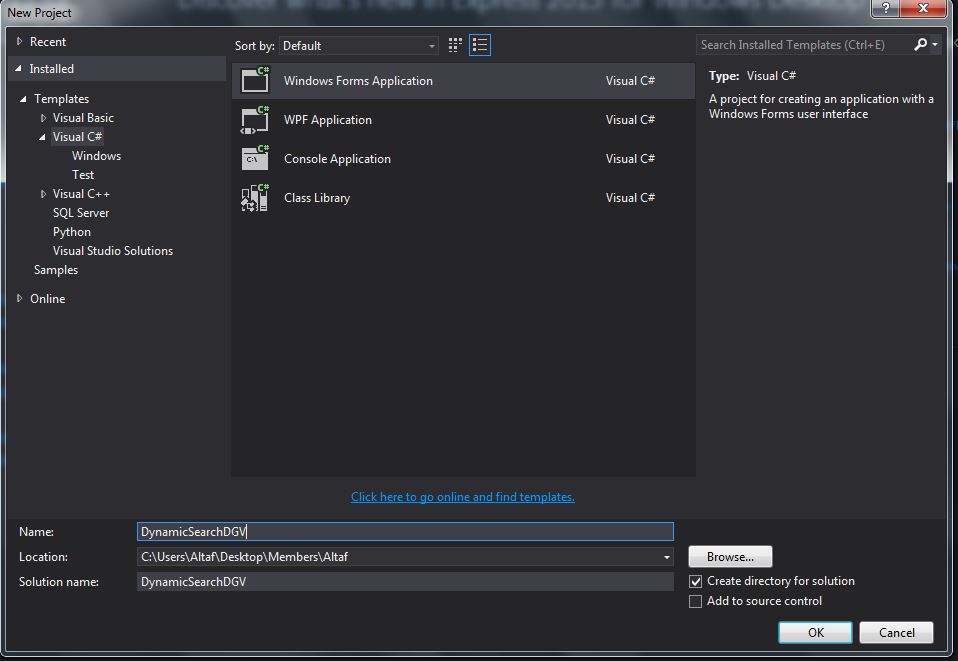Switch to medium icons list view
This screenshot has height=661, width=958.
tap(480, 45)
